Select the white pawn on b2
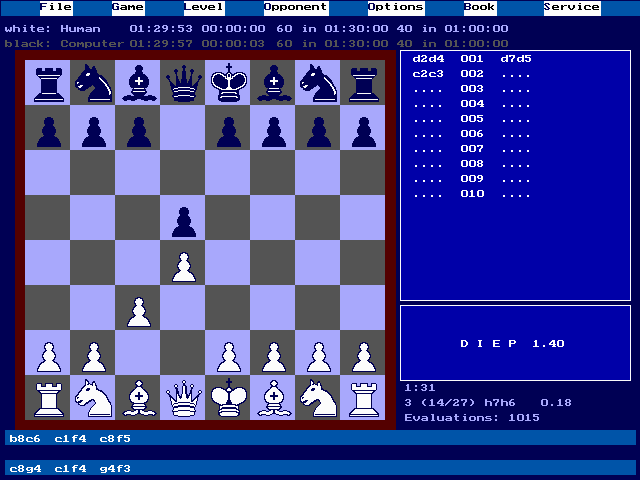 [x=94, y=357]
